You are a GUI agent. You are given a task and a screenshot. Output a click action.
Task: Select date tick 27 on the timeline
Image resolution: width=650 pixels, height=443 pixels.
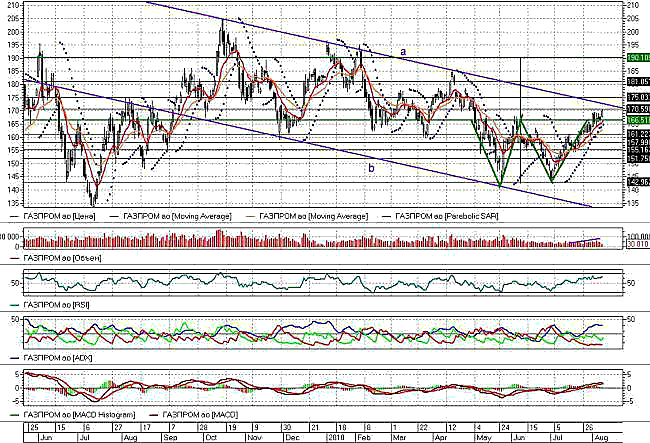point(118,428)
